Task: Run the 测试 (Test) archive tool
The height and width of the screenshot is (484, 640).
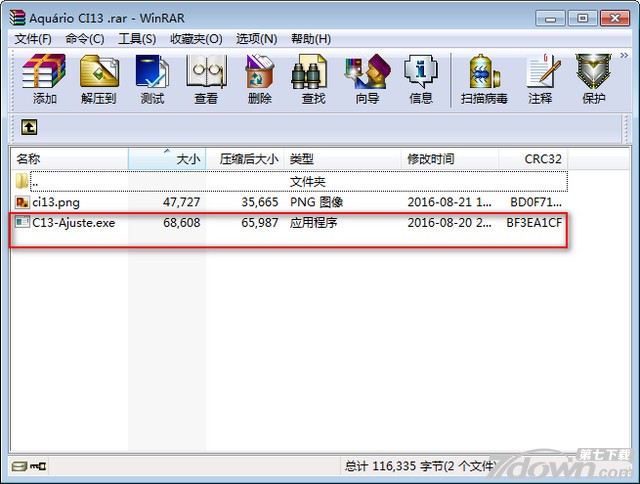Action: pos(152,79)
